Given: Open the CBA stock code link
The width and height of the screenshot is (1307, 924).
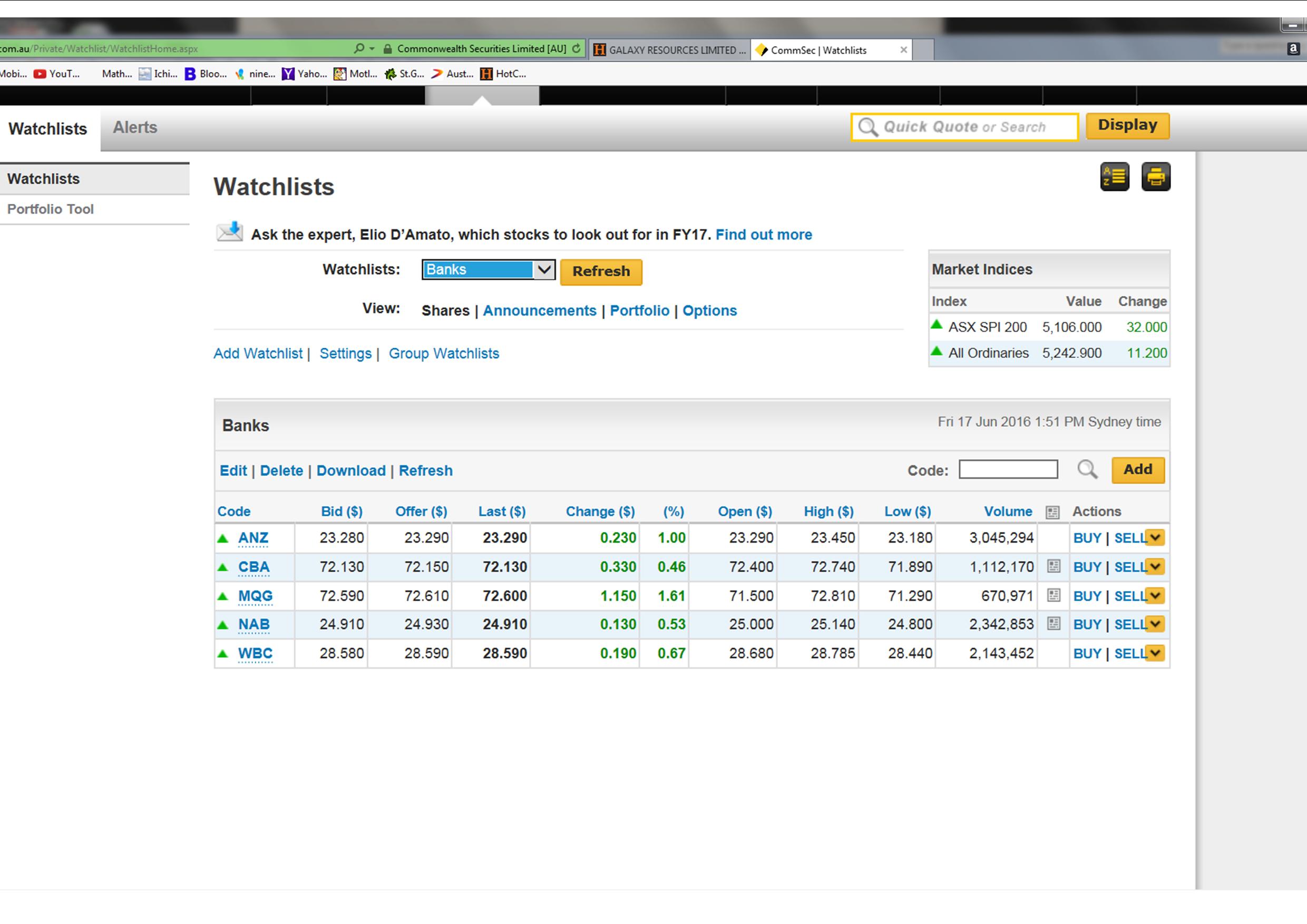Looking at the screenshot, I should click(253, 567).
